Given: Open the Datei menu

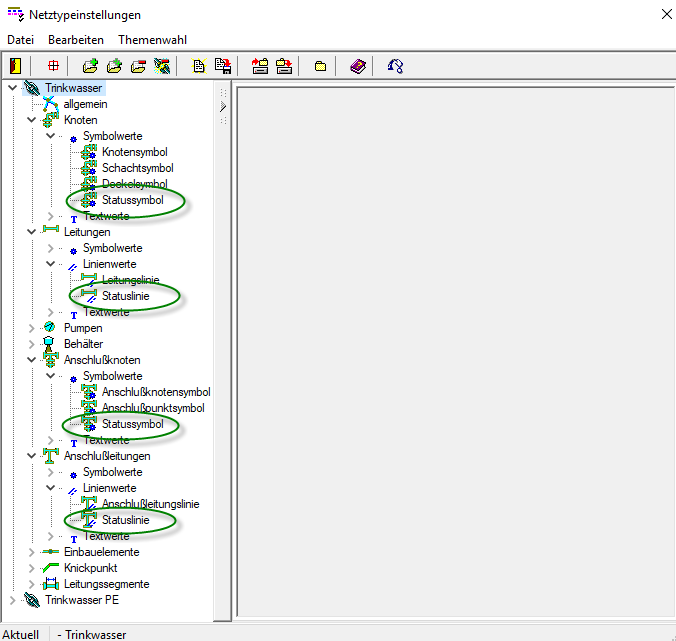Looking at the screenshot, I should tap(20, 39).
